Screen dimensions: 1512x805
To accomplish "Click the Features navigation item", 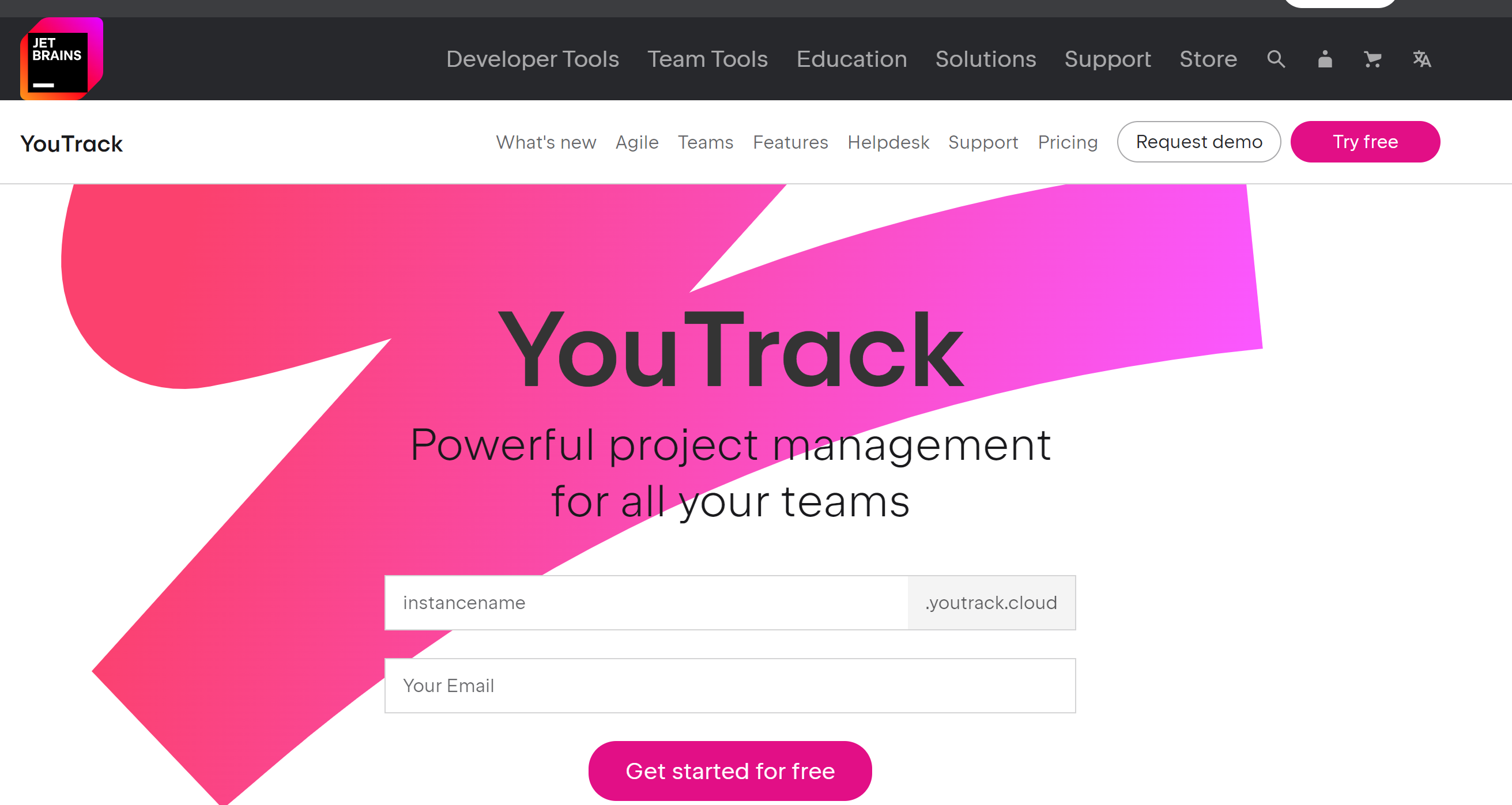I will point(791,141).
